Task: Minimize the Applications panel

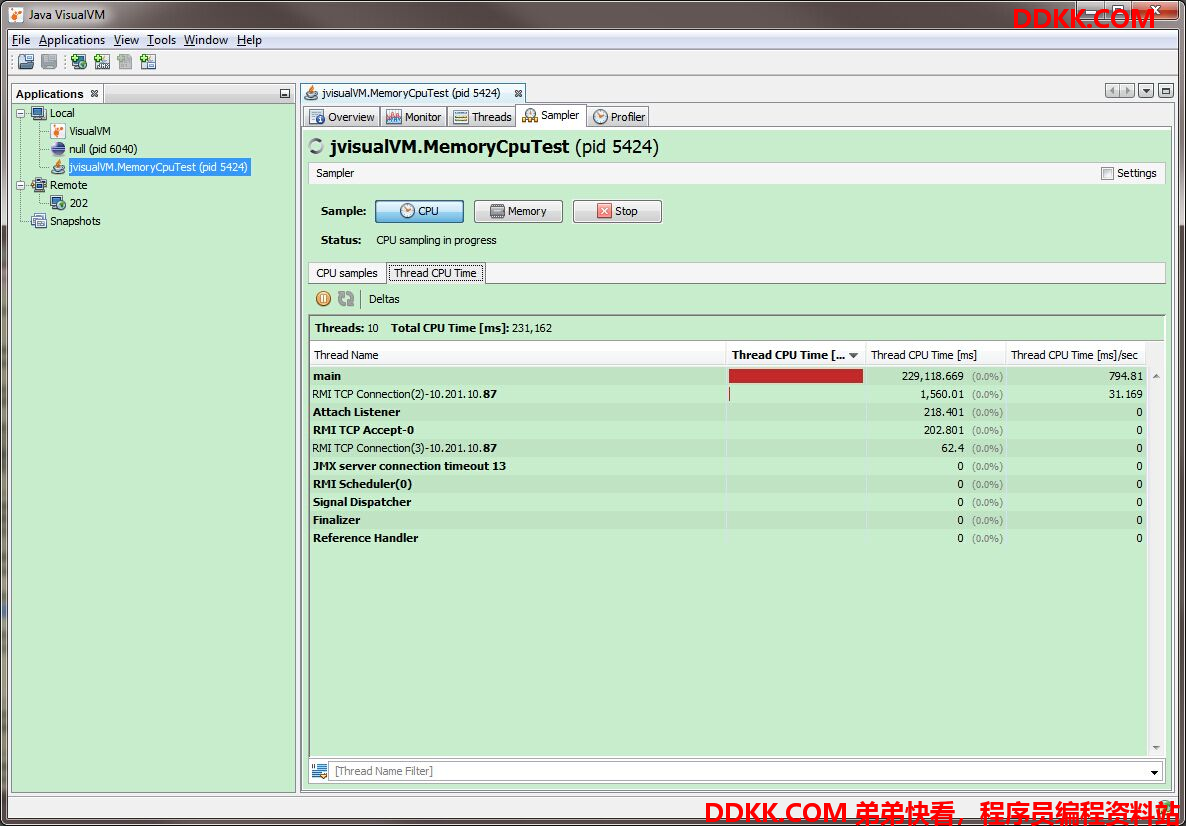Action: (x=284, y=94)
